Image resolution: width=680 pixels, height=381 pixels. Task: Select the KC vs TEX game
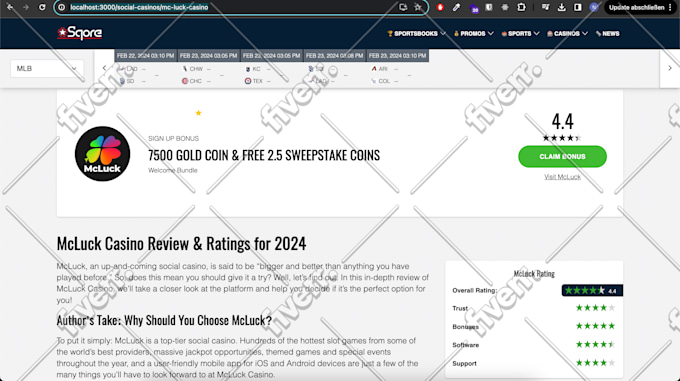point(271,75)
